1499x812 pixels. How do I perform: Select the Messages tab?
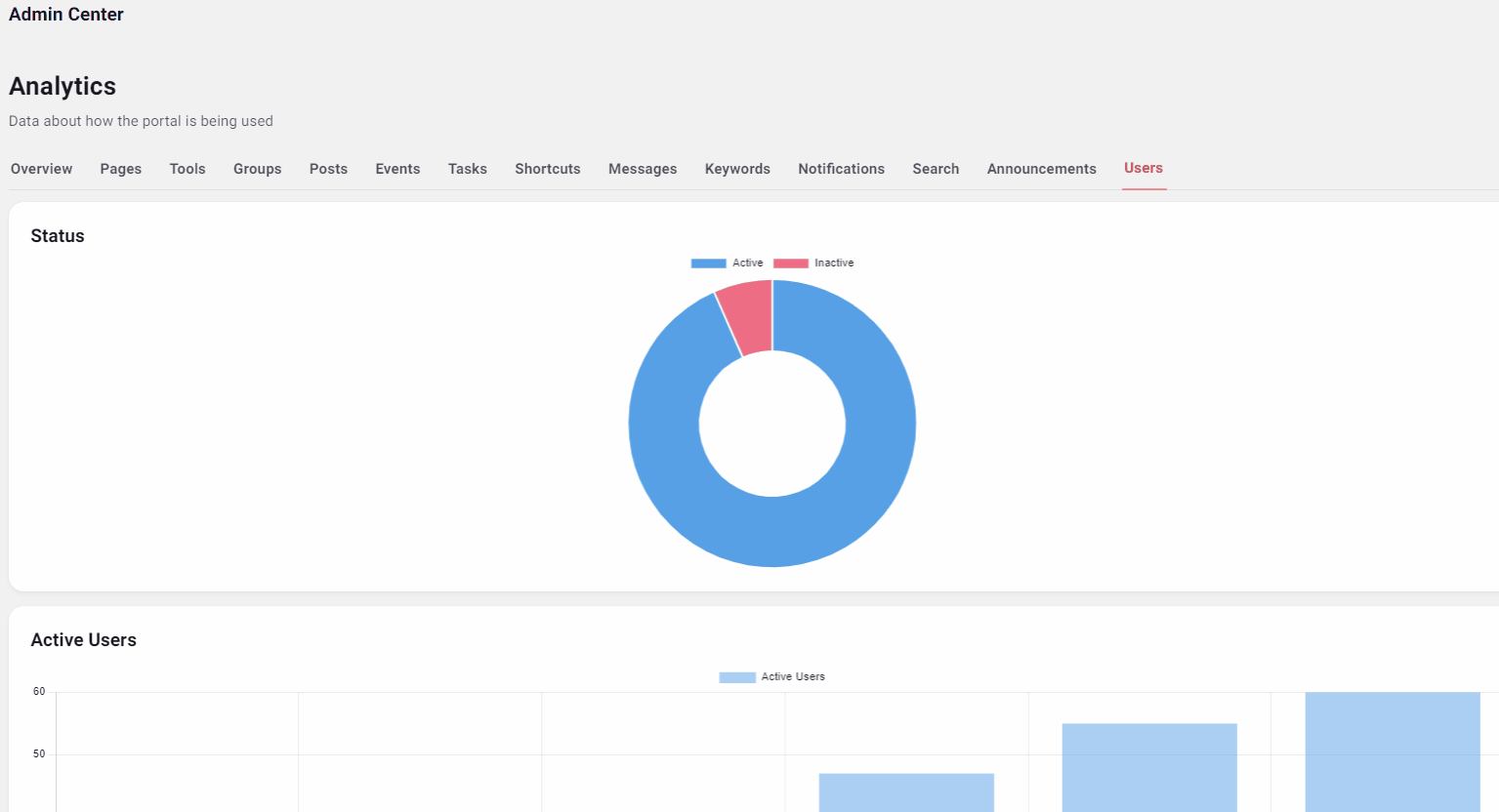tap(643, 169)
